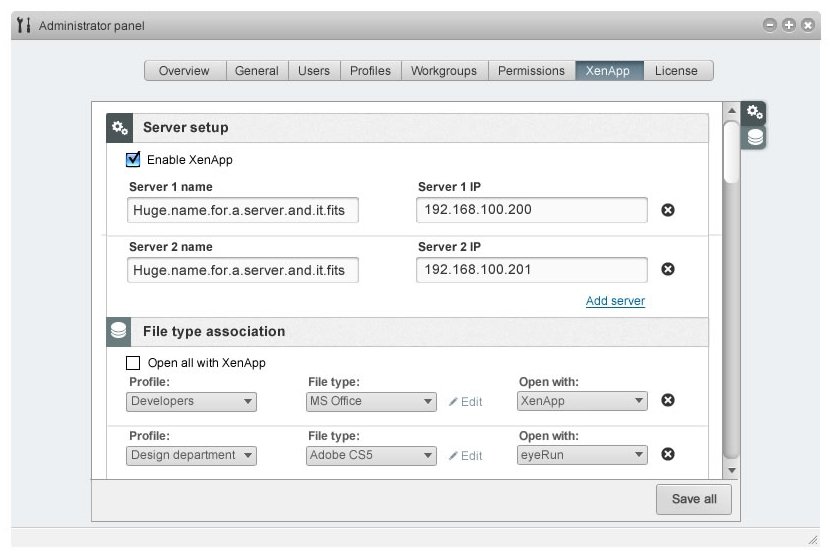Delete the Design department Adobe CS5 row

668,454
